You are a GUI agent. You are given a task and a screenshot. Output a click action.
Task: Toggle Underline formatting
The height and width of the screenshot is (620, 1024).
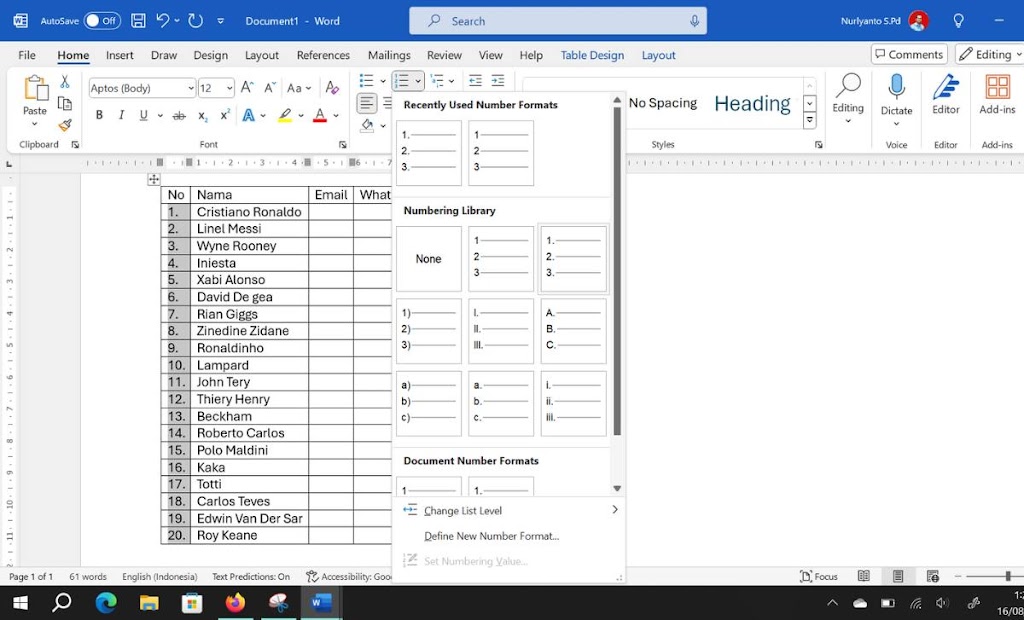pos(143,116)
